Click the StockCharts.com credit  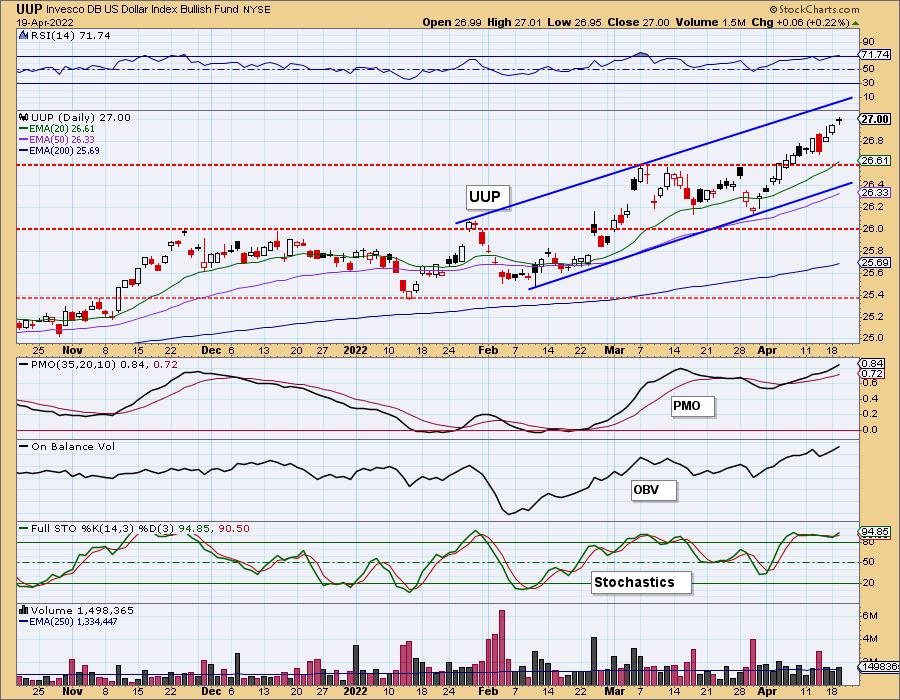[814, 9]
